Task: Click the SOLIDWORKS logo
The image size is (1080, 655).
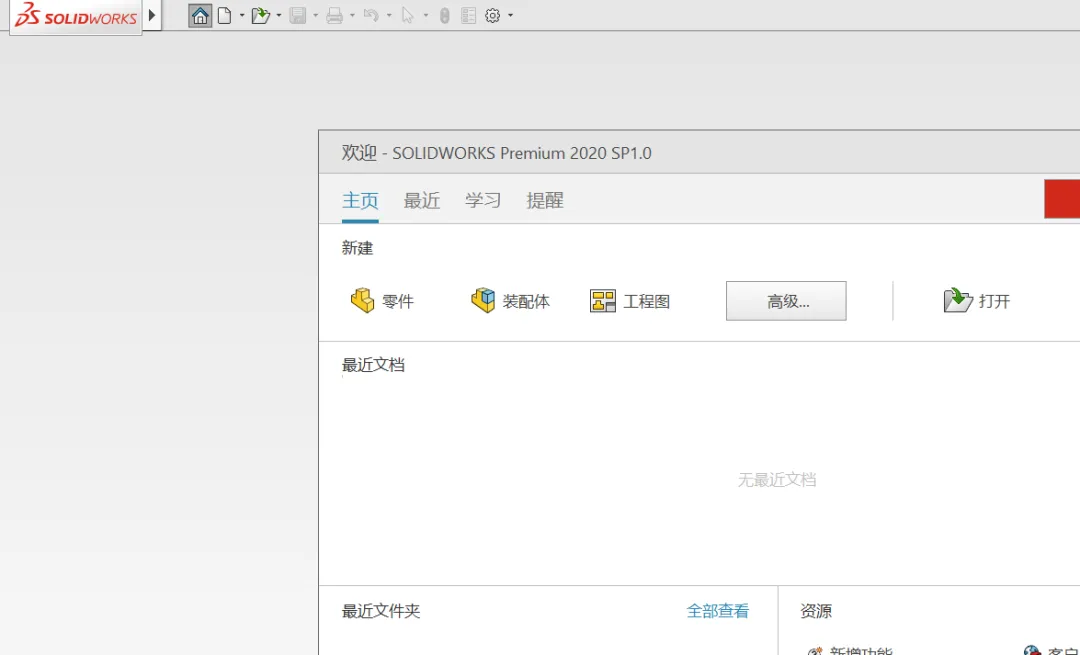Action: tap(76, 15)
